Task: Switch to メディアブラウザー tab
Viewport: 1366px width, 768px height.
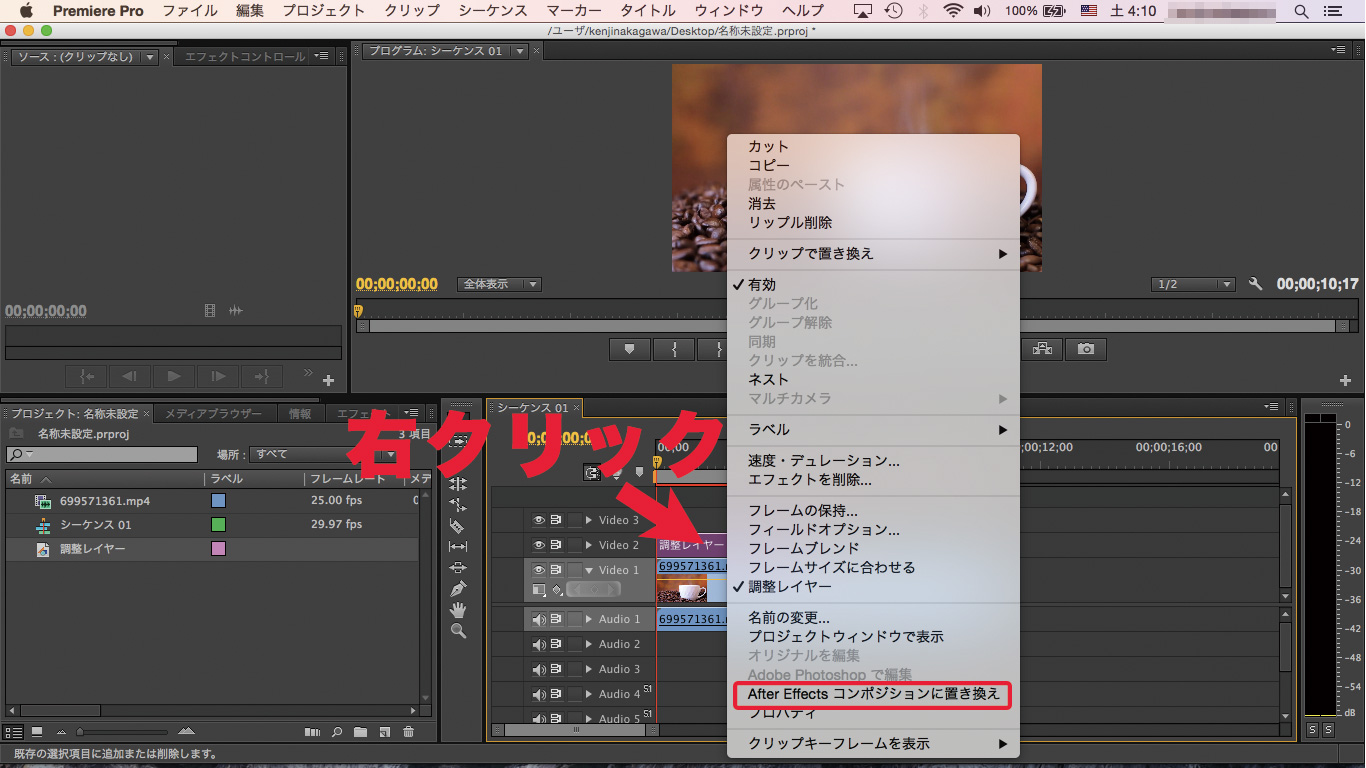Action: (x=213, y=413)
